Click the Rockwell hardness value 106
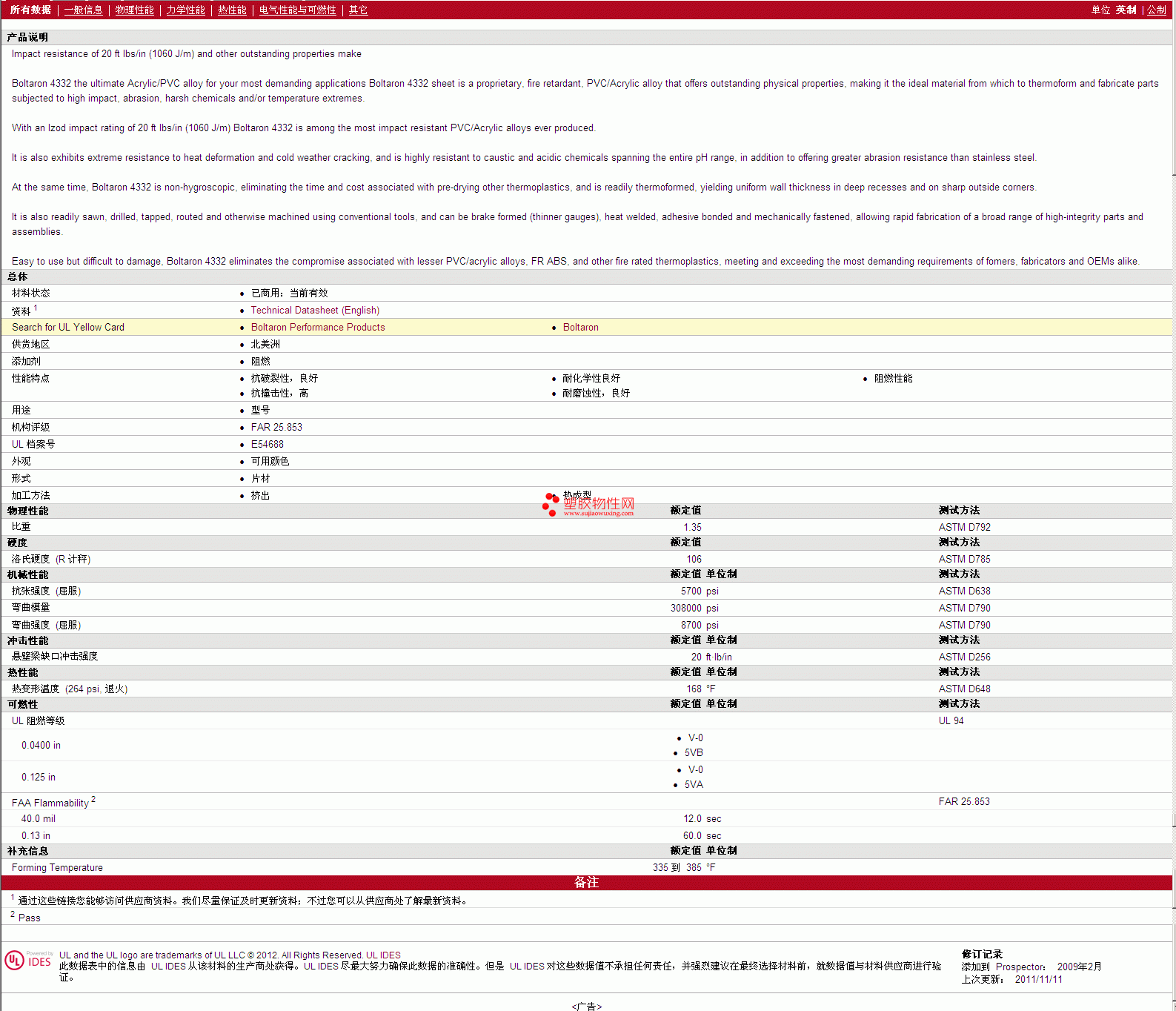The image size is (1176, 1011). (694, 559)
